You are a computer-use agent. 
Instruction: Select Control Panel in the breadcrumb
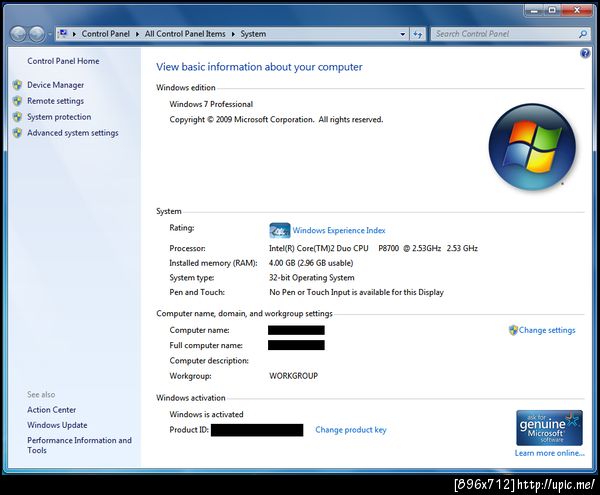click(106, 34)
